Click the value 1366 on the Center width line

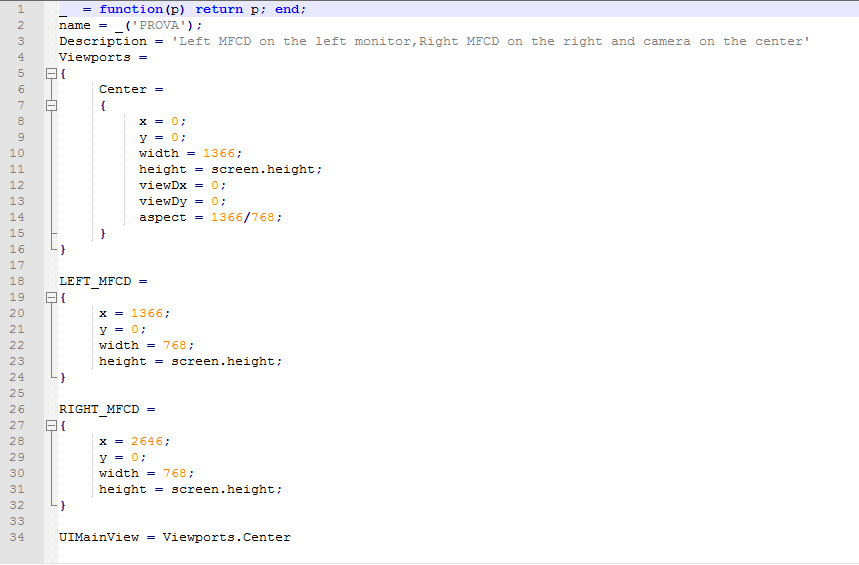point(219,153)
